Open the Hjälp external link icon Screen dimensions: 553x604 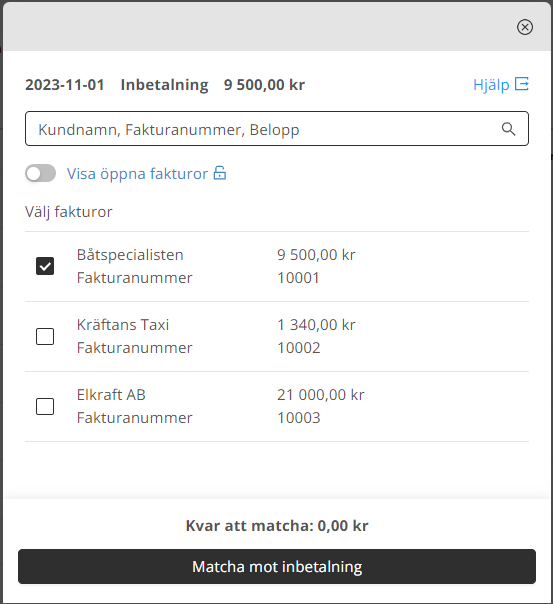click(x=522, y=84)
